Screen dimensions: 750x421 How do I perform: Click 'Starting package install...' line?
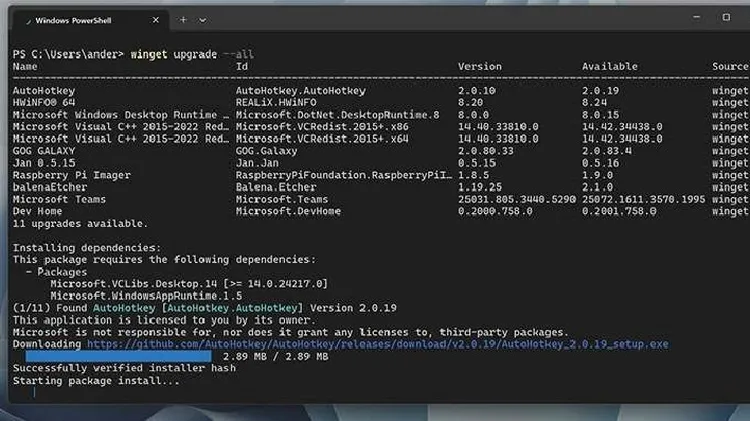tap(96, 381)
